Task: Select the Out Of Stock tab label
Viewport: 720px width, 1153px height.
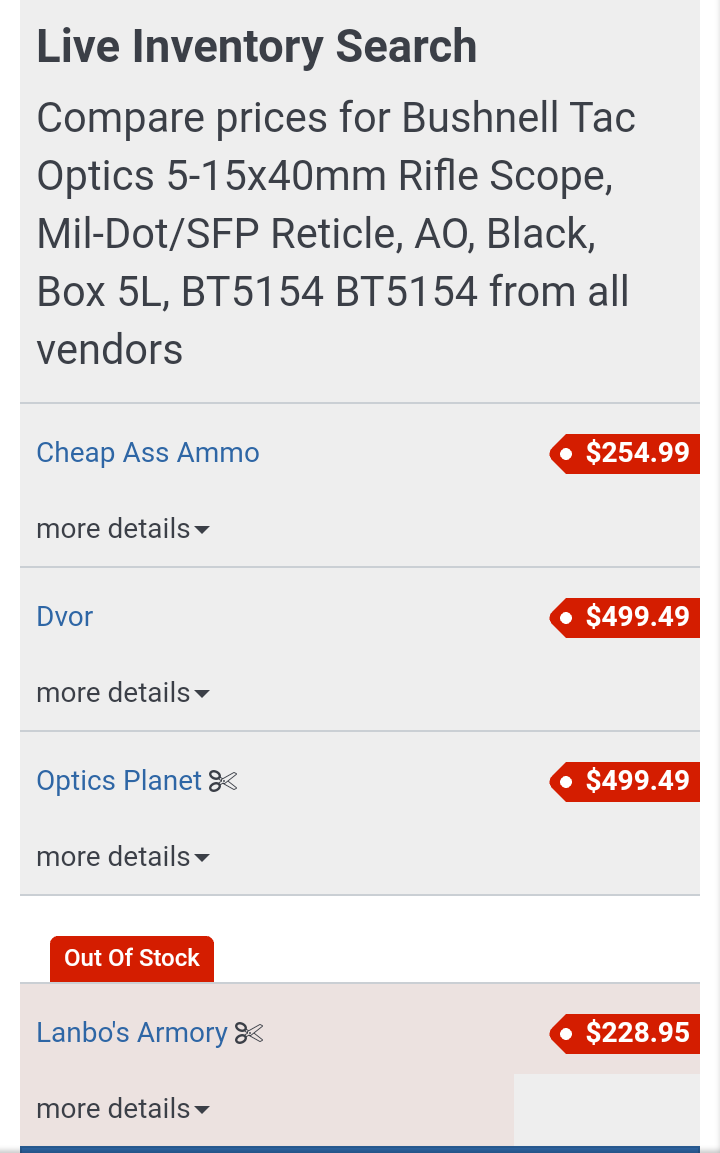Action: [132, 958]
